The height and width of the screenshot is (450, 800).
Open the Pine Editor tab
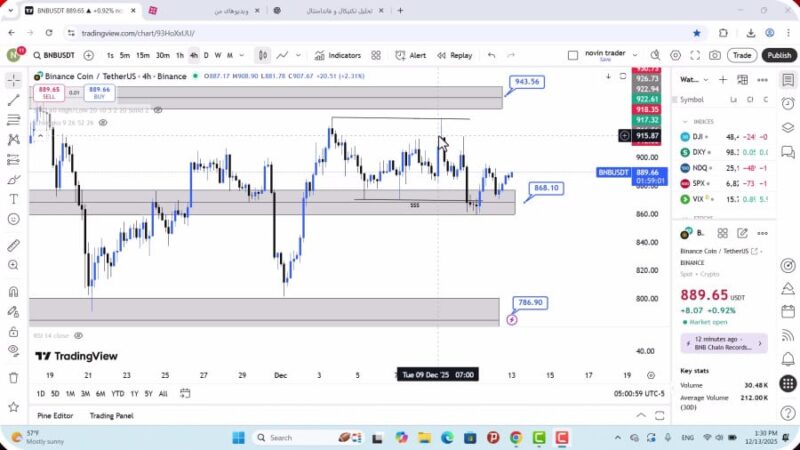click(x=55, y=415)
